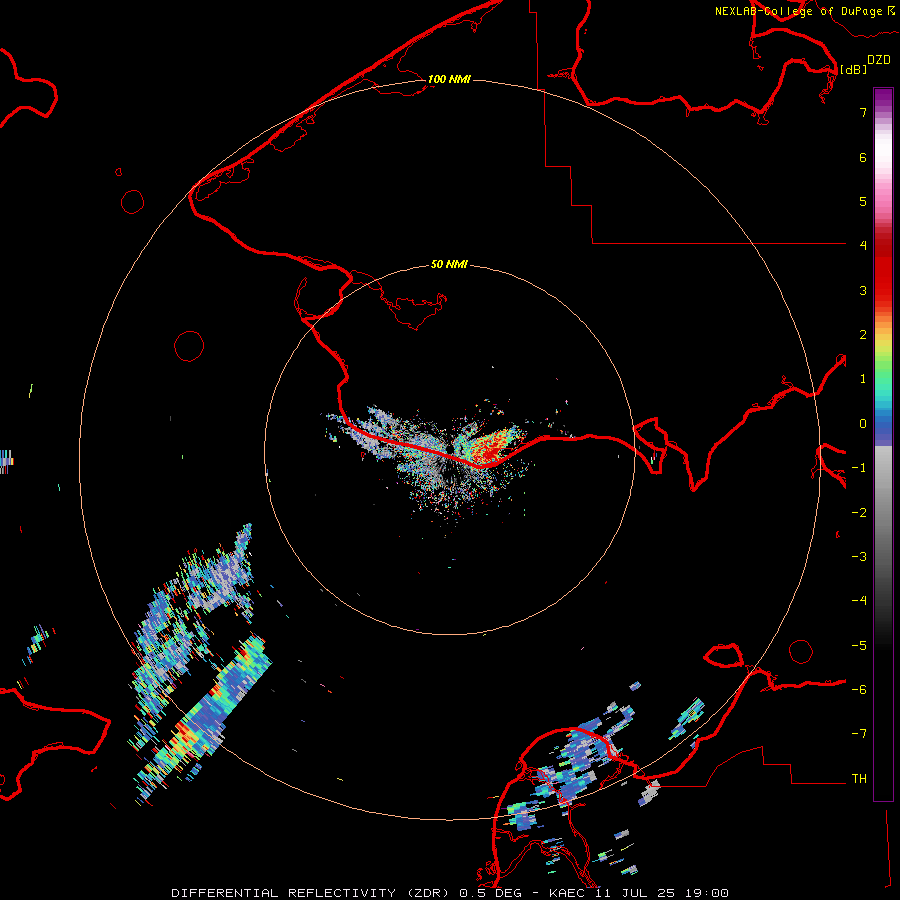This screenshot has width=900, height=900.
Task: Click the -5 value on color scale
Action: tap(859, 646)
